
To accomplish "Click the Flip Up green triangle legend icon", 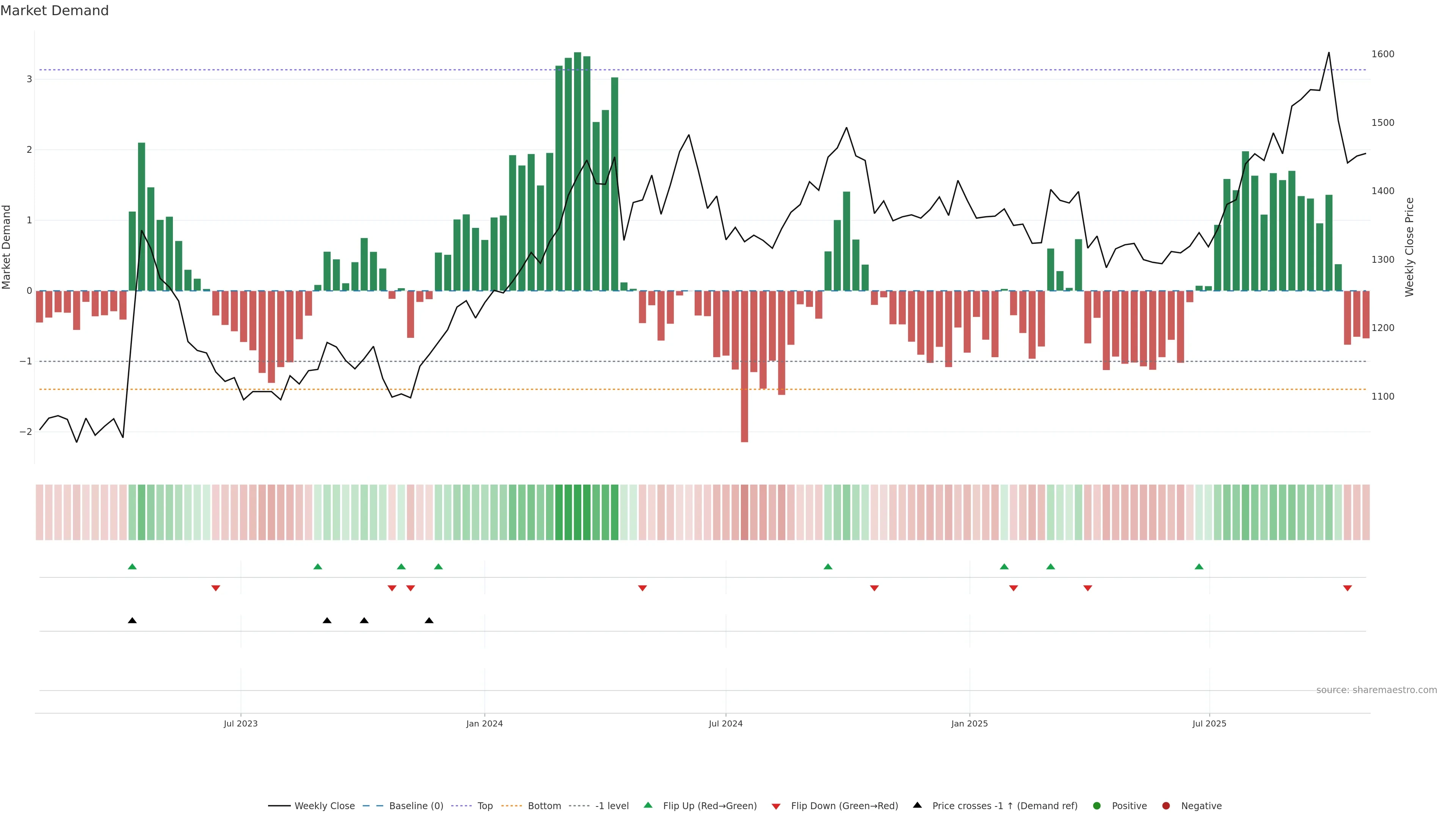I will (648, 805).
